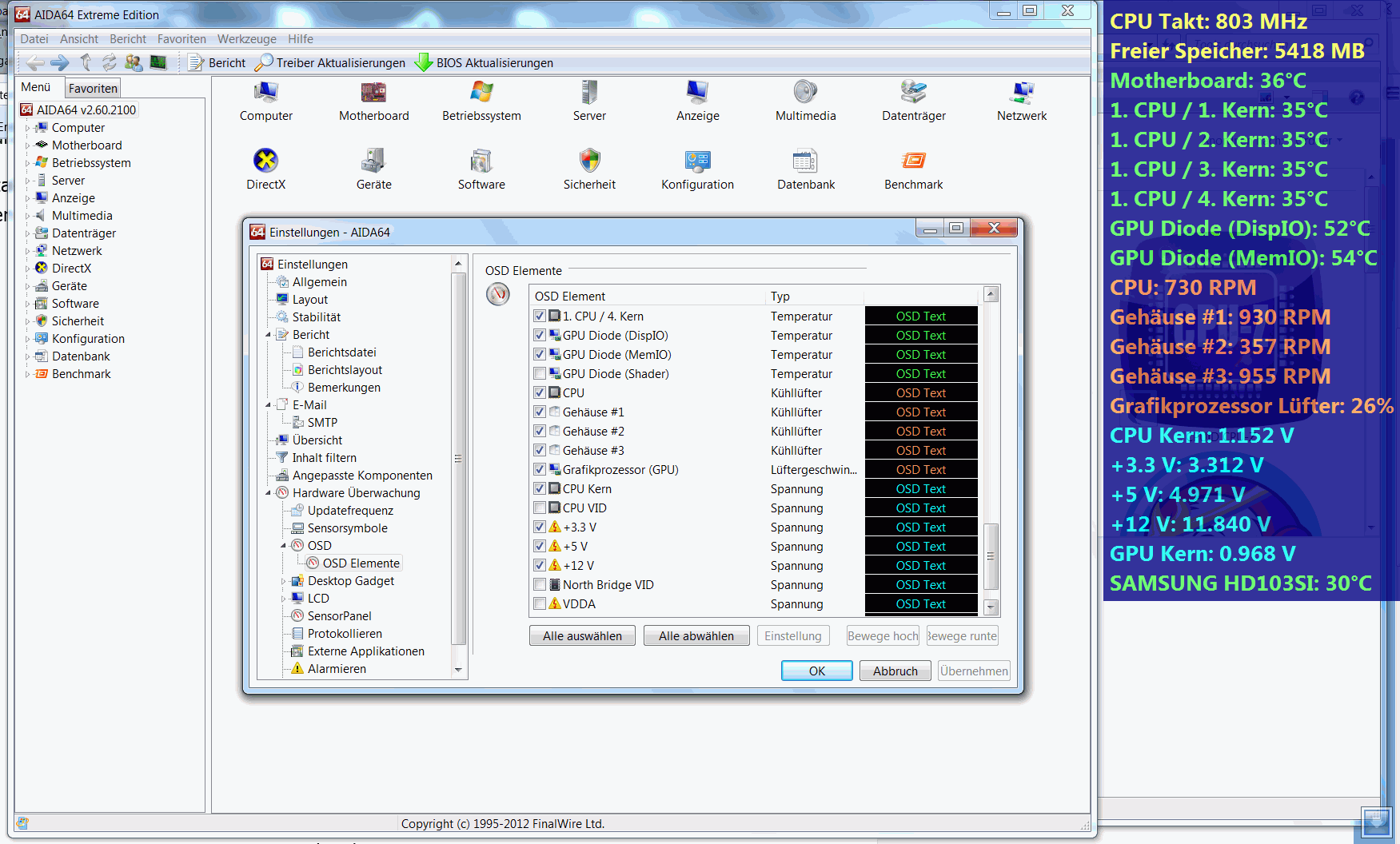Click the Bericht toolbar button
Viewport: 1400px width, 844px height.
pos(217,62)
